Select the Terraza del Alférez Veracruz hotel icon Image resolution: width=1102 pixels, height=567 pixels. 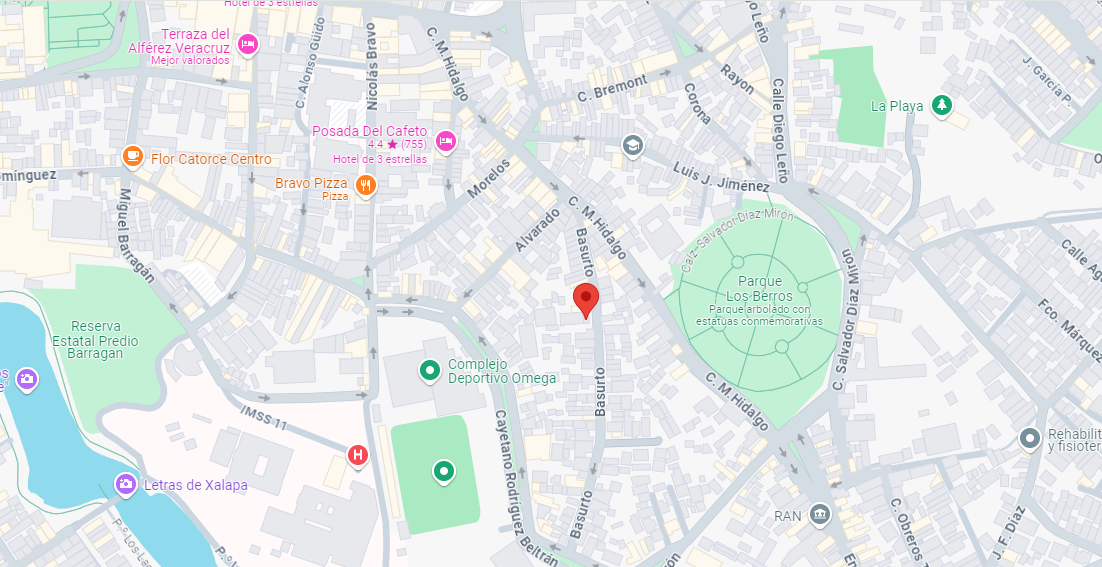click(247, 45)
